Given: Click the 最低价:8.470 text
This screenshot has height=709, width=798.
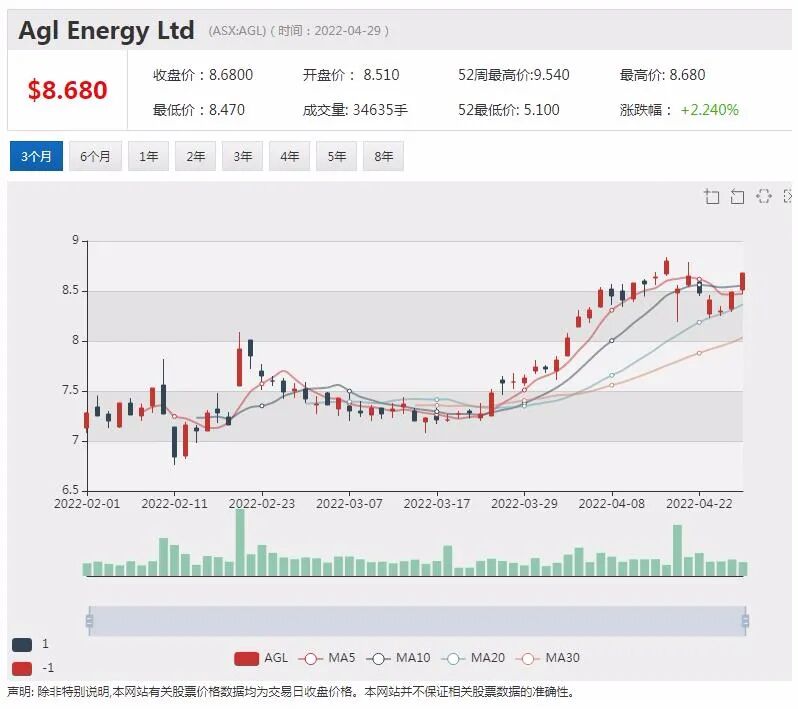Looking at the screenshot, I should coord(198,109).
